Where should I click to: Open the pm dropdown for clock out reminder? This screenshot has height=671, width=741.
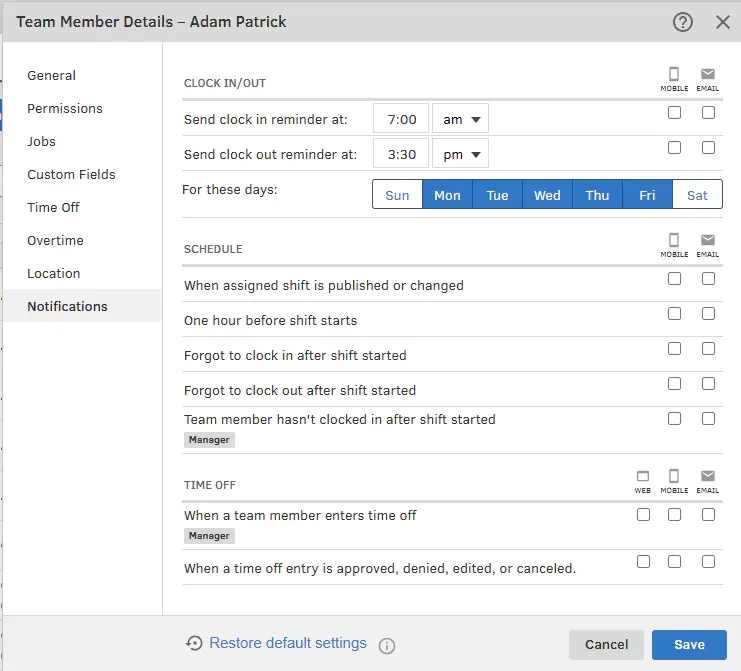pos(460,154)
